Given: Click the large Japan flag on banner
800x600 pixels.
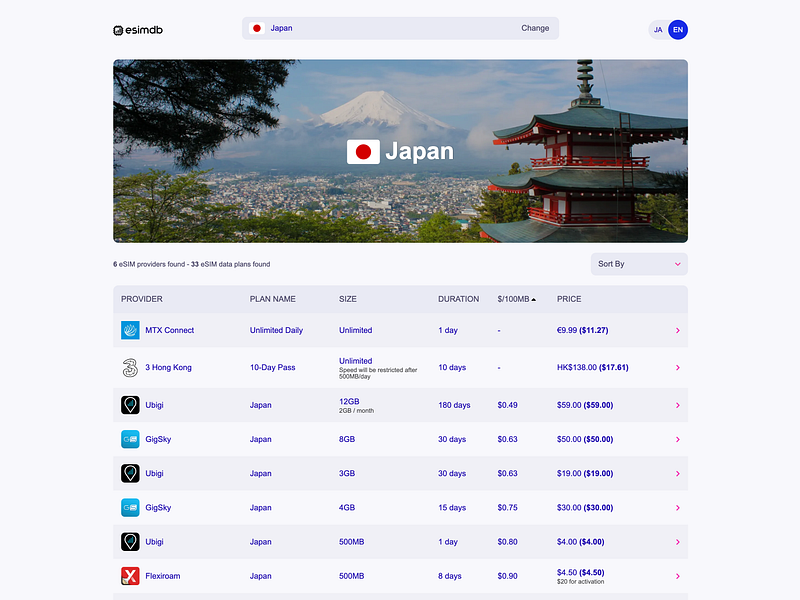Looking at the screenshot, I should 363,152.
